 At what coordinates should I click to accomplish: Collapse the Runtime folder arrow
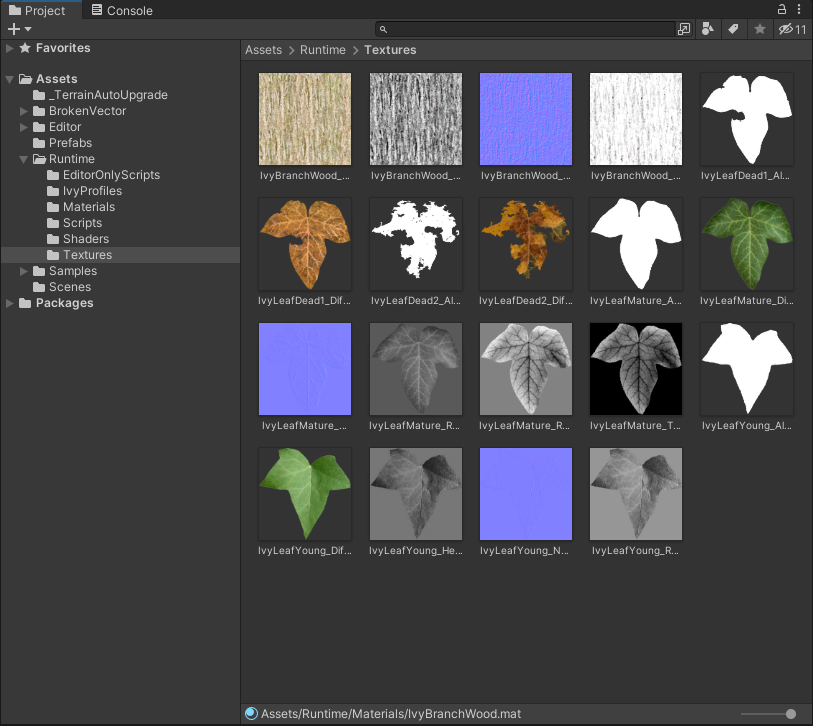tap(23, 159)
